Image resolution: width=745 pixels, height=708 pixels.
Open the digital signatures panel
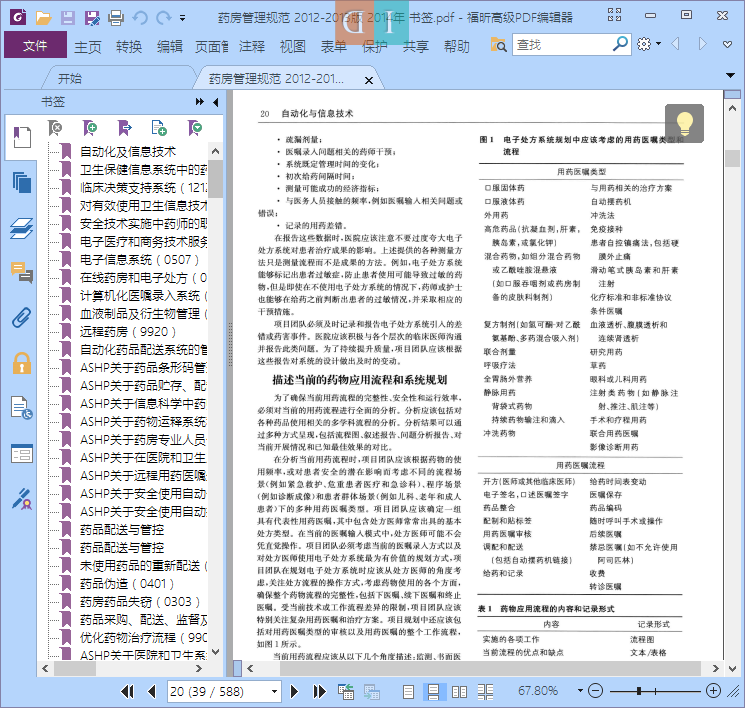click(21, 499)
